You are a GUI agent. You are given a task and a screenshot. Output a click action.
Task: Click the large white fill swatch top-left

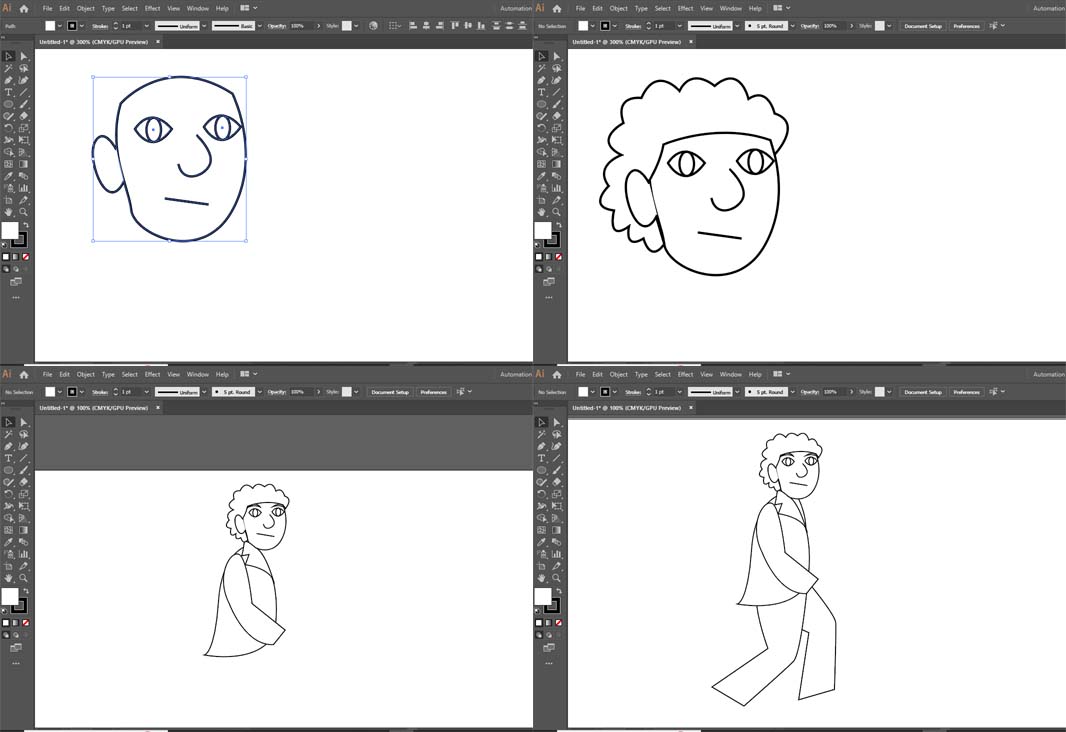click(10, 231)
